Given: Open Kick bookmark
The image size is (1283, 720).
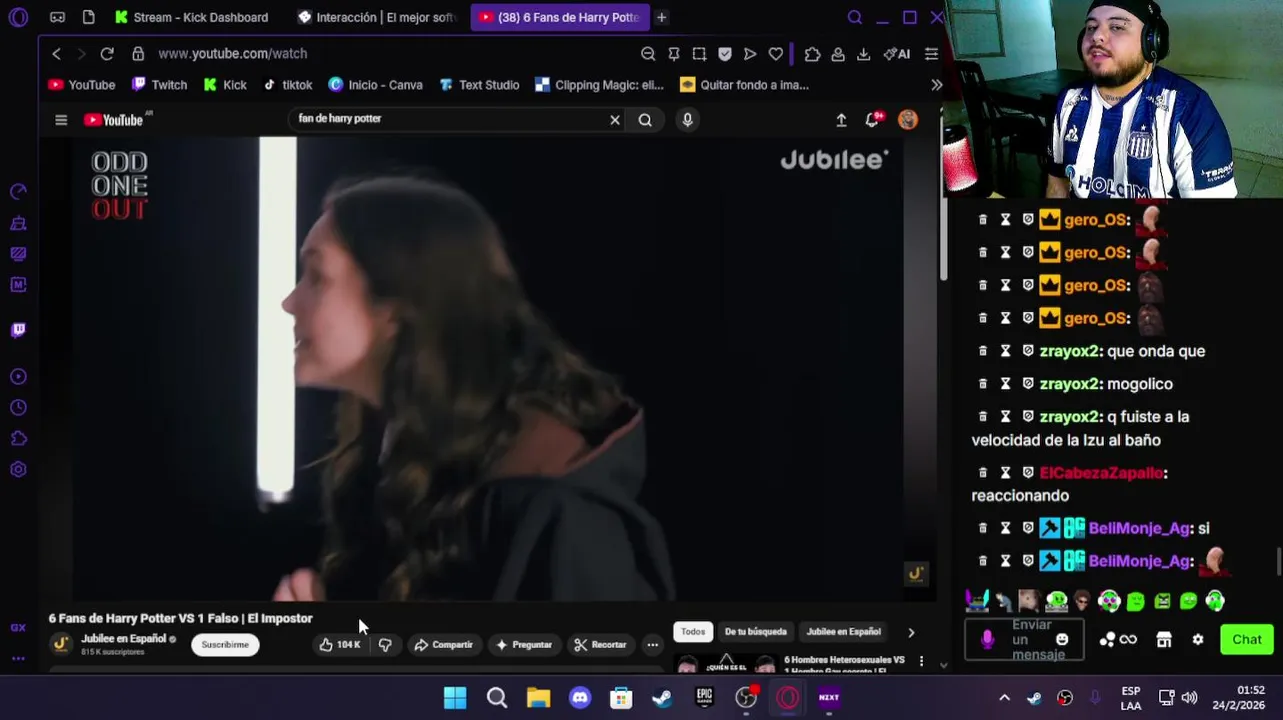Looking at the screenshot, I should pyautogui.click(x=225, y=85).
